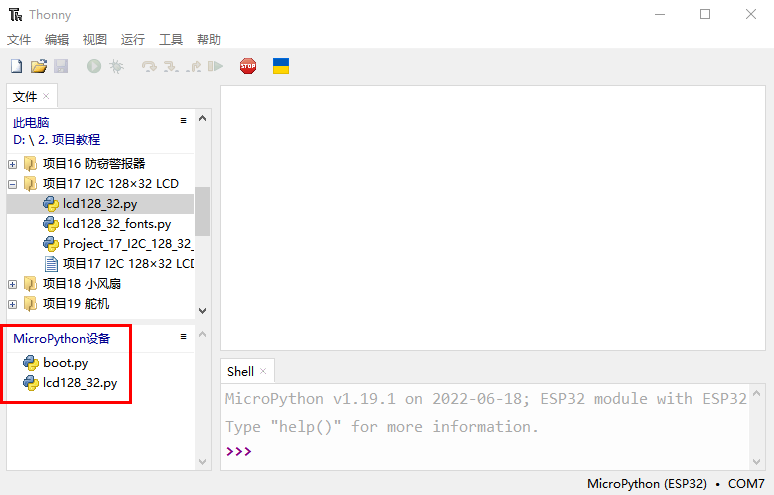Click the New file toolbar icon

tap(16, 66)
